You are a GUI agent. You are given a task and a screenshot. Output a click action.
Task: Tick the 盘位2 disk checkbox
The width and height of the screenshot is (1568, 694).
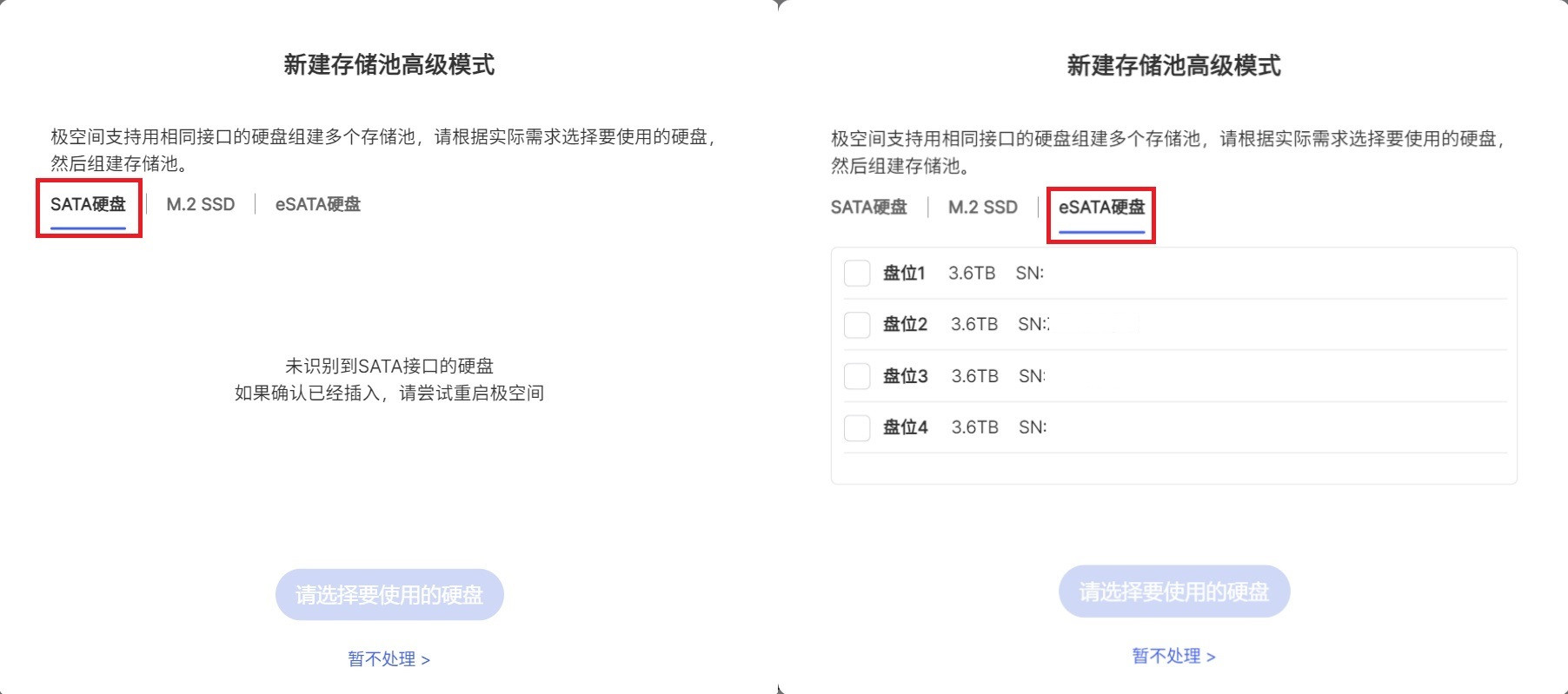click(x=857, y=325)
